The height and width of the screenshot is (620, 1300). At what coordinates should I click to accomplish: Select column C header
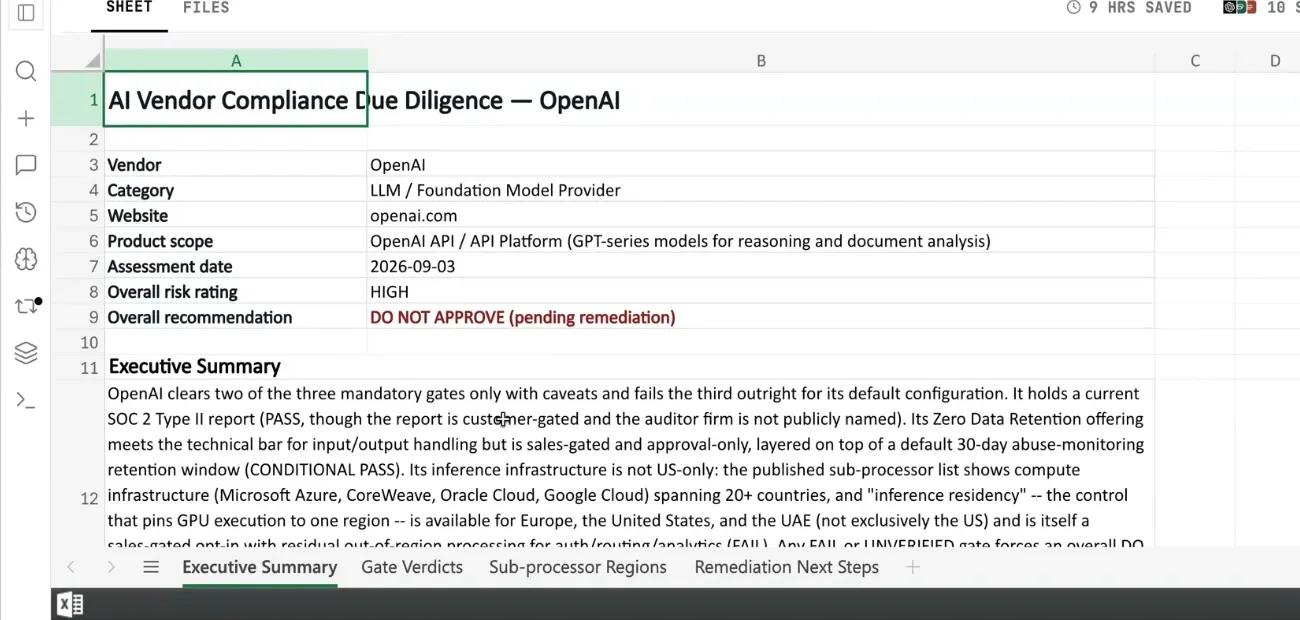pos(1195,61)
